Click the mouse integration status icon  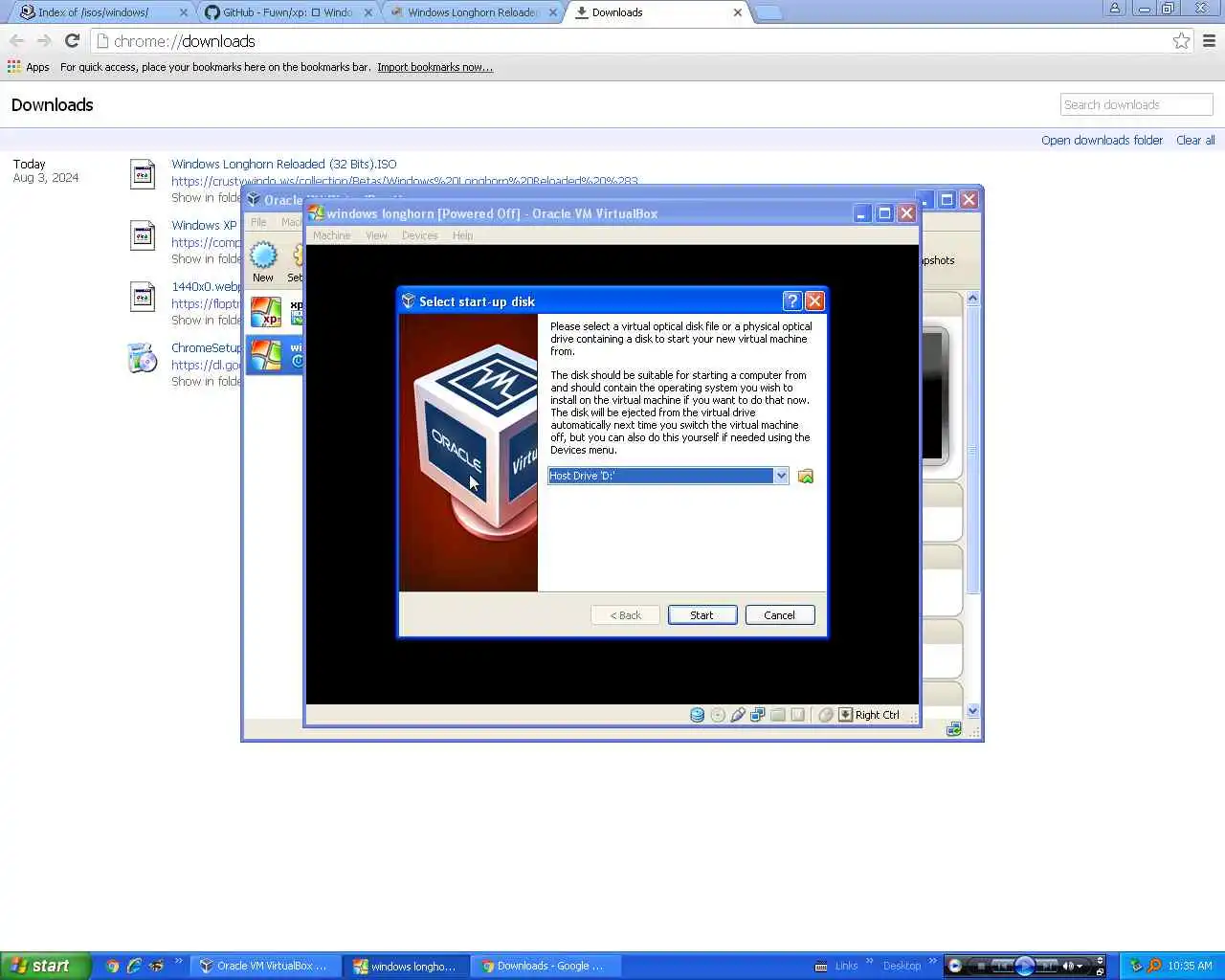click(826, 715)
